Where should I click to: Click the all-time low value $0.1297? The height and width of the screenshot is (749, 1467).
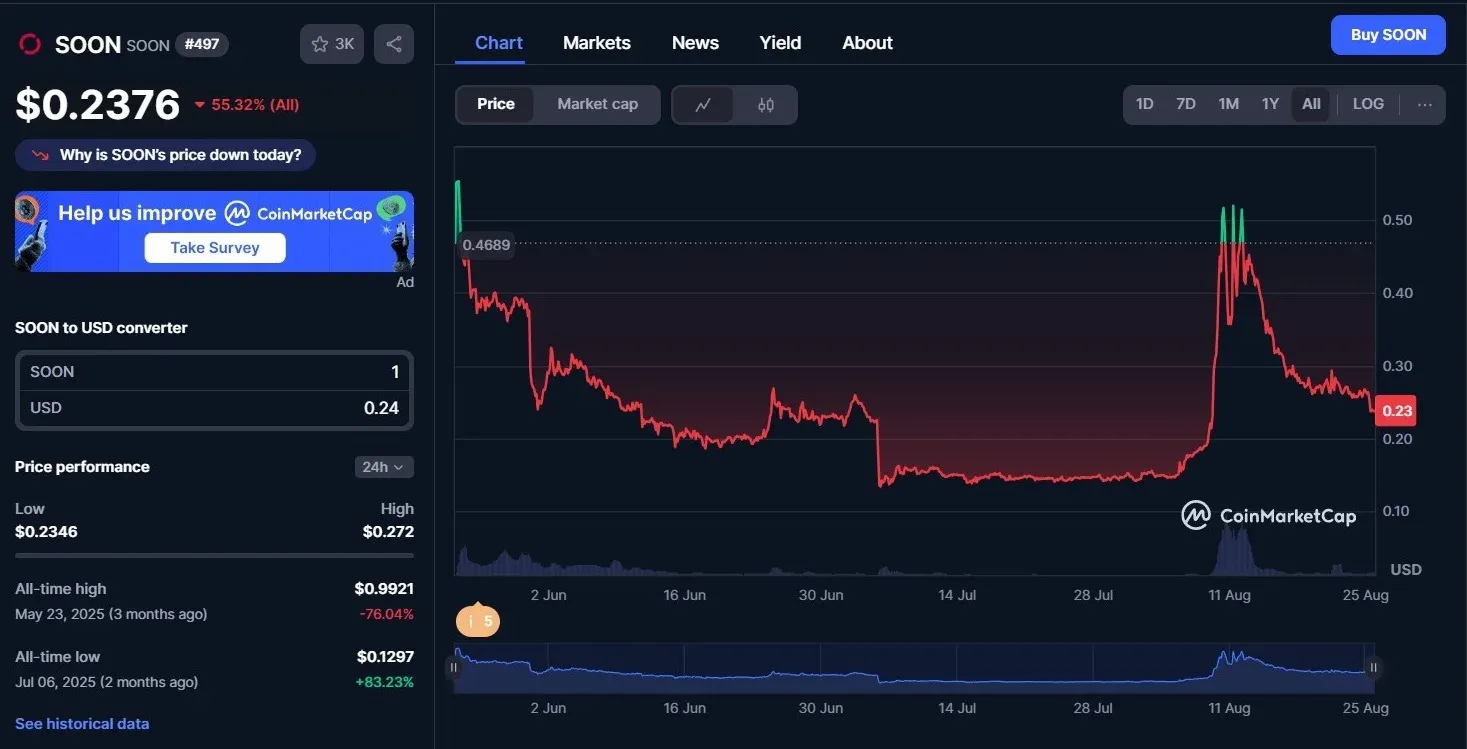pos(385,657)
